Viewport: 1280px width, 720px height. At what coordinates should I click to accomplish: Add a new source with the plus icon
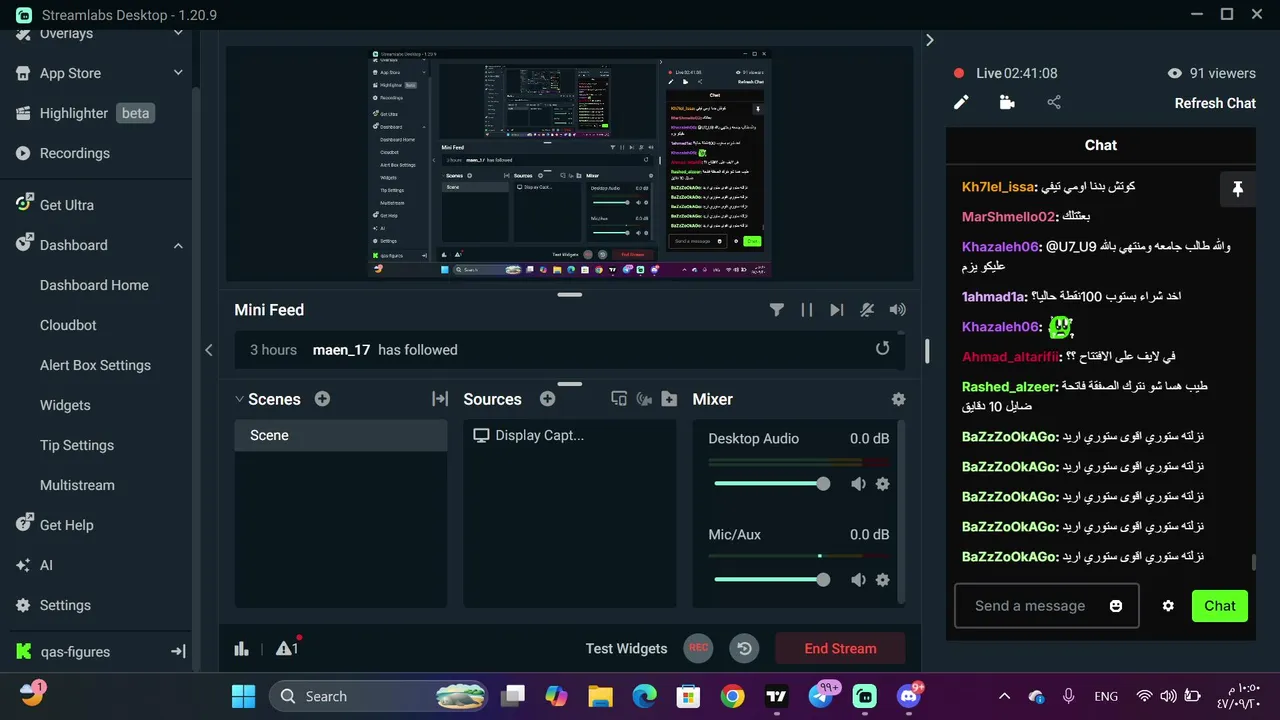point(547,399)
